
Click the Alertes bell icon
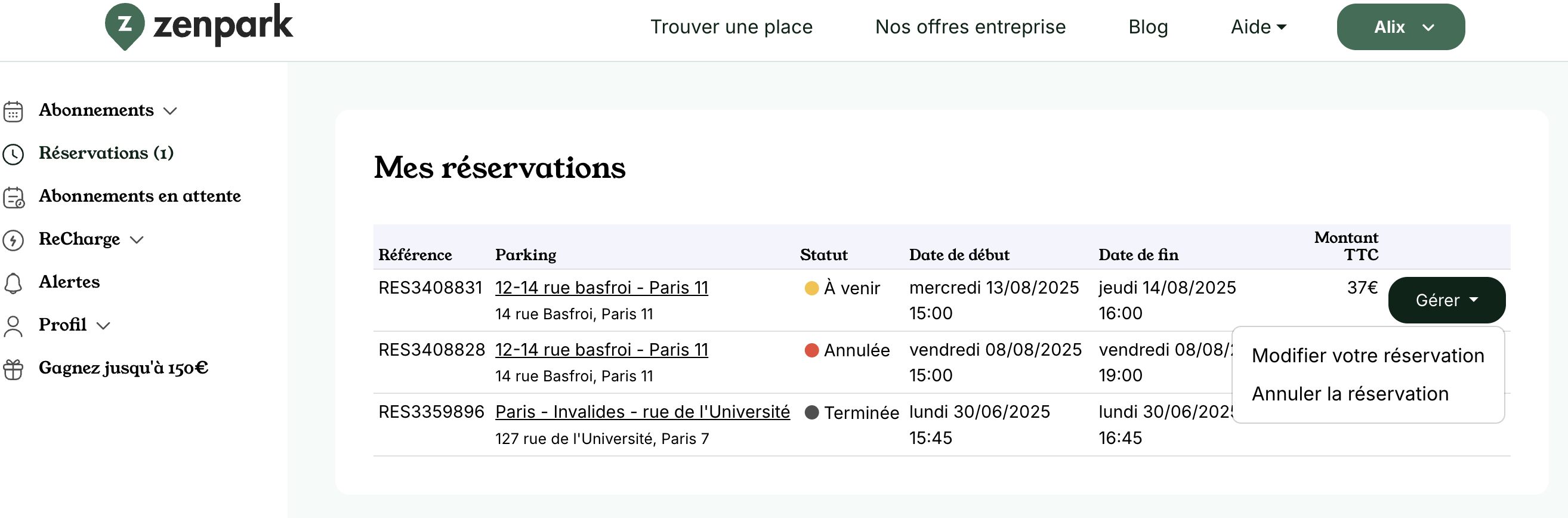pos(13,283)
